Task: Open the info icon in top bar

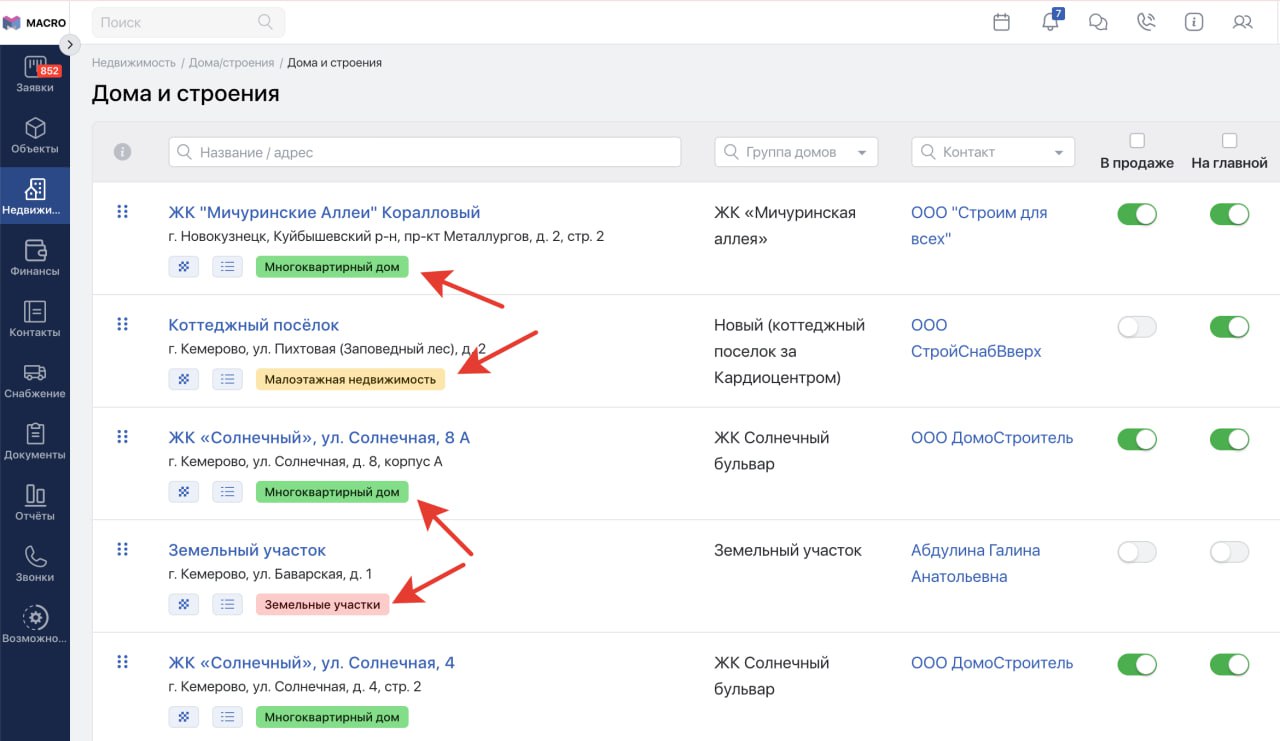Action: 1193,22
